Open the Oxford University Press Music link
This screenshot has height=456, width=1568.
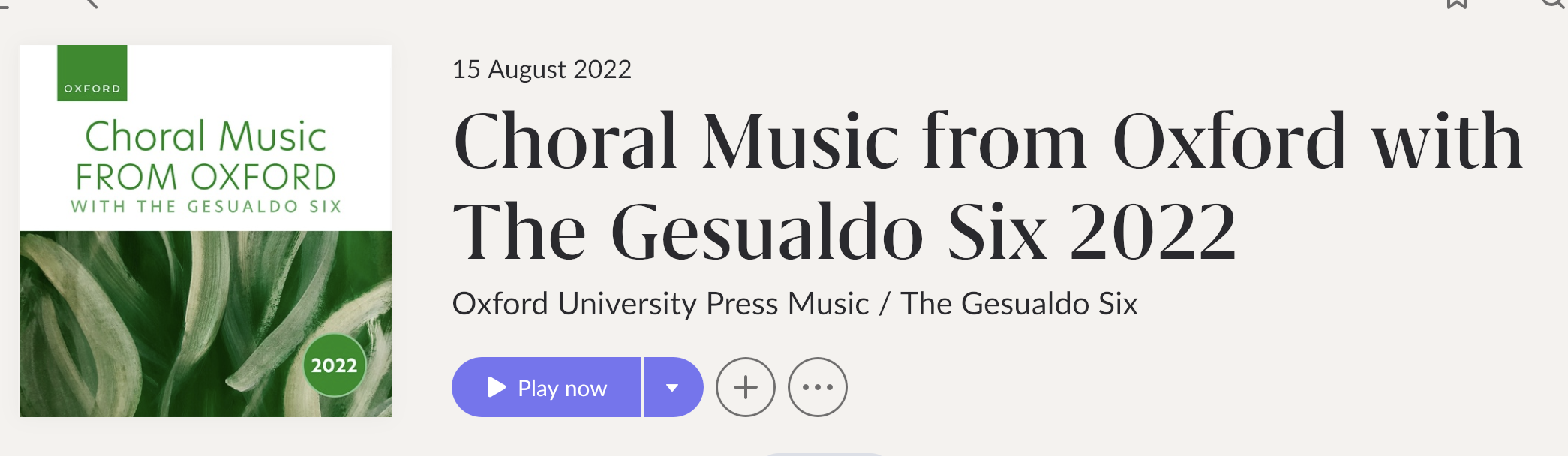(660, 304)
